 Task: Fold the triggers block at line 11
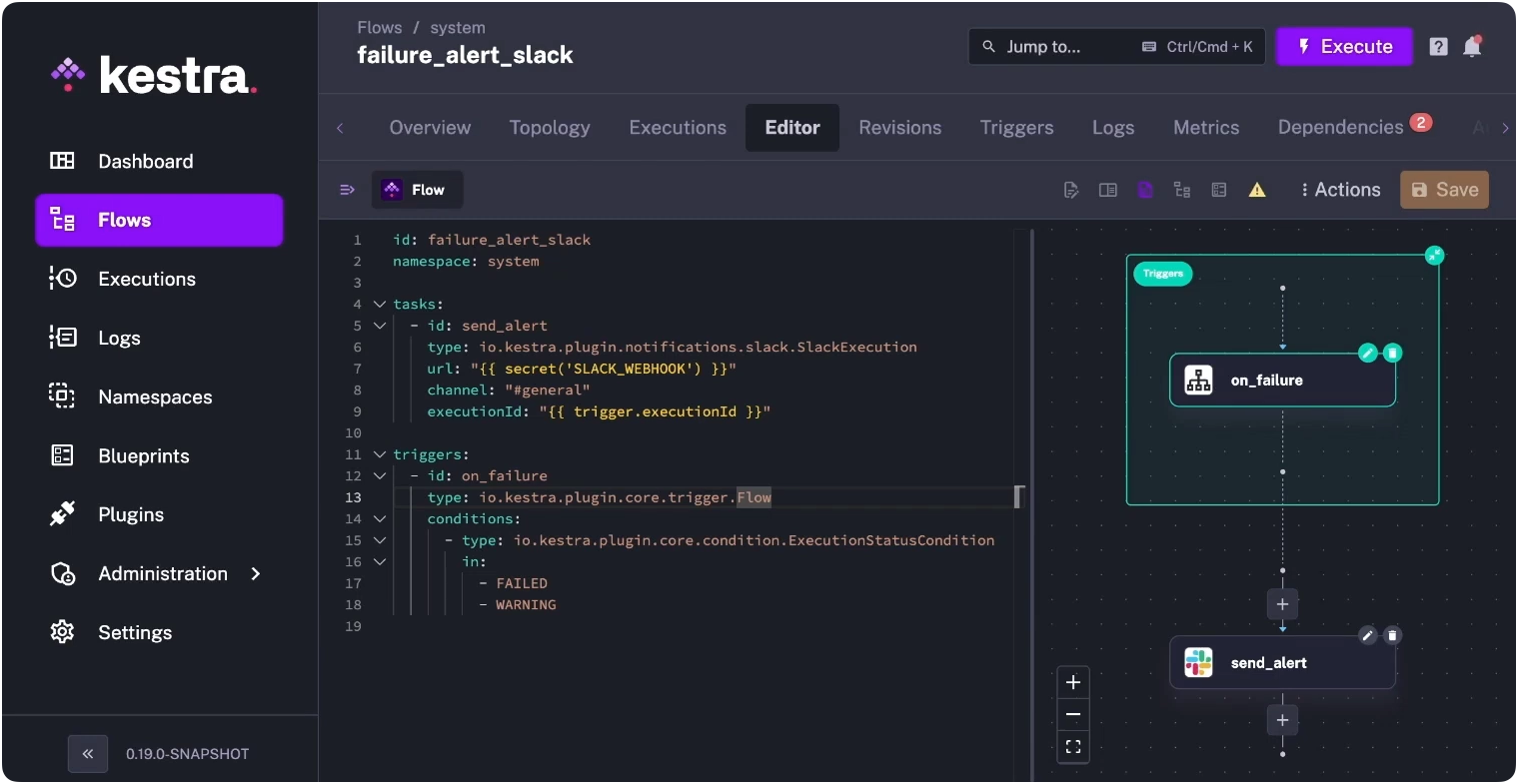[379, 453]
